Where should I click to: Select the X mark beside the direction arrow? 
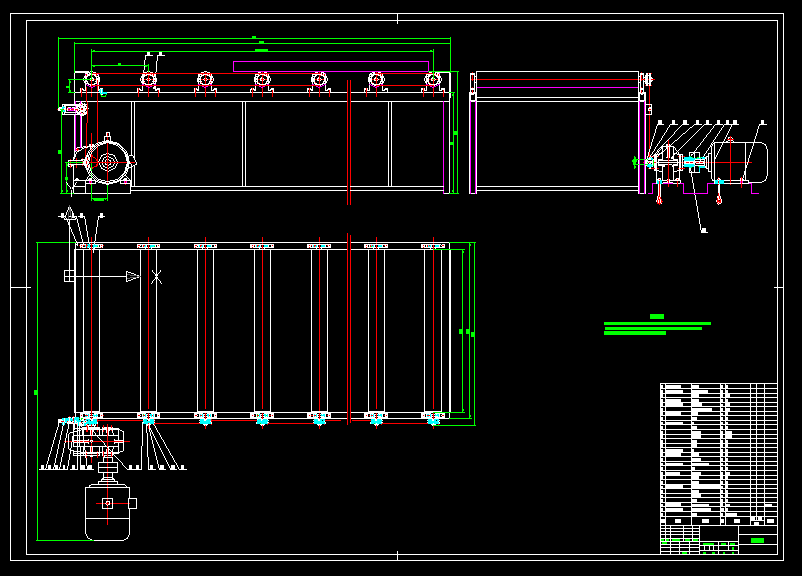[x=157, y=277]
